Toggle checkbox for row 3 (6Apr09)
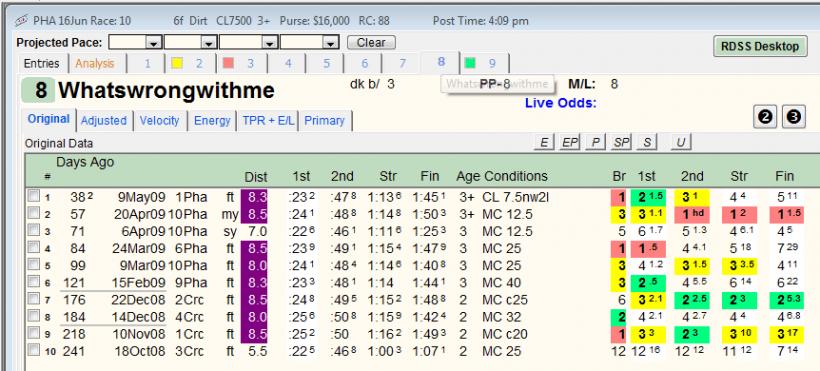This screenshot has height=371, width=820. pyautogui.click(x=33, y=230)
